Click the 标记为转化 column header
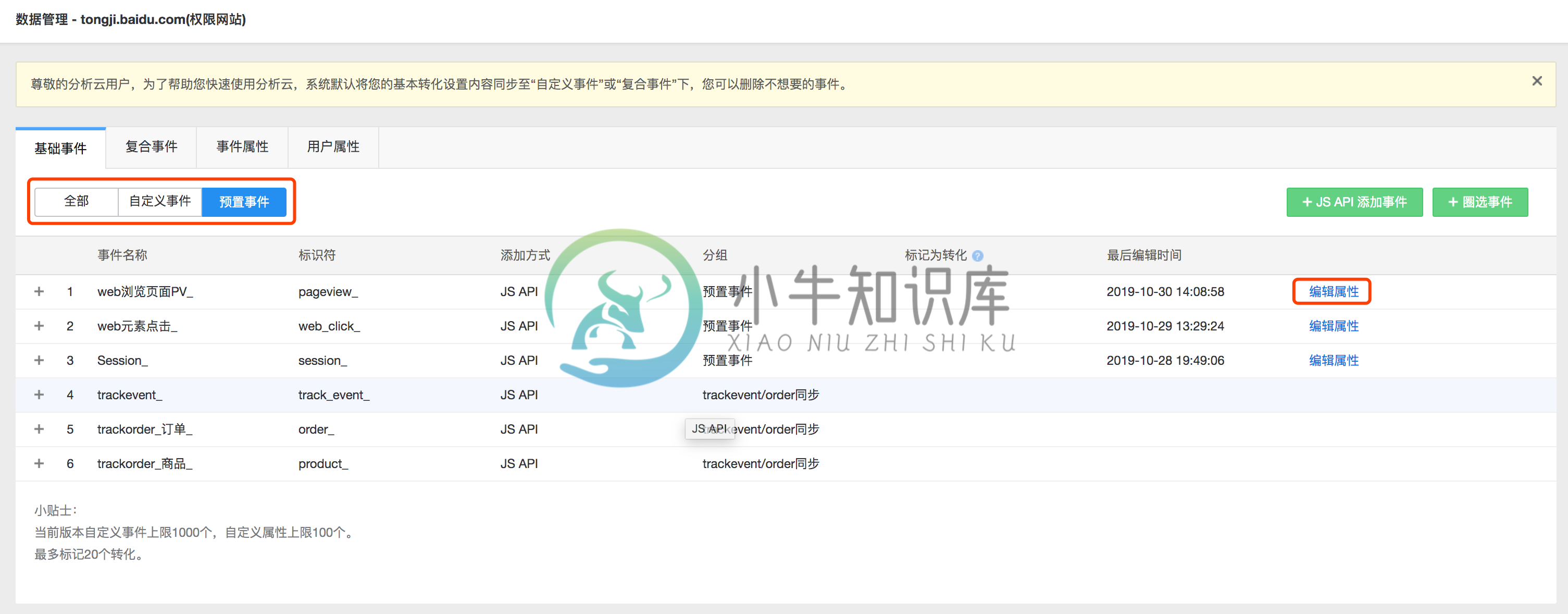 click(936, 255)
